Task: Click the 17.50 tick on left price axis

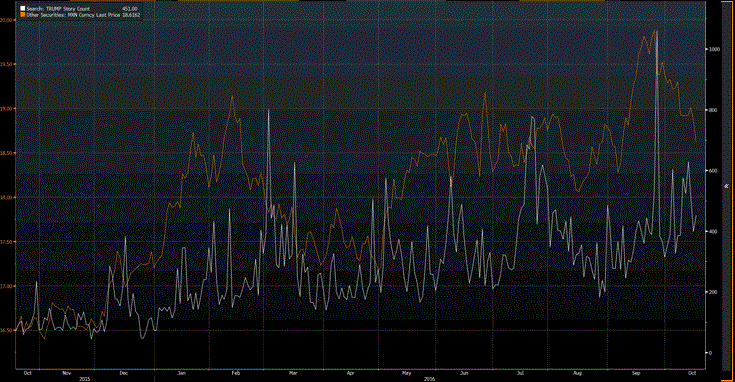Action: click(6, 241)
